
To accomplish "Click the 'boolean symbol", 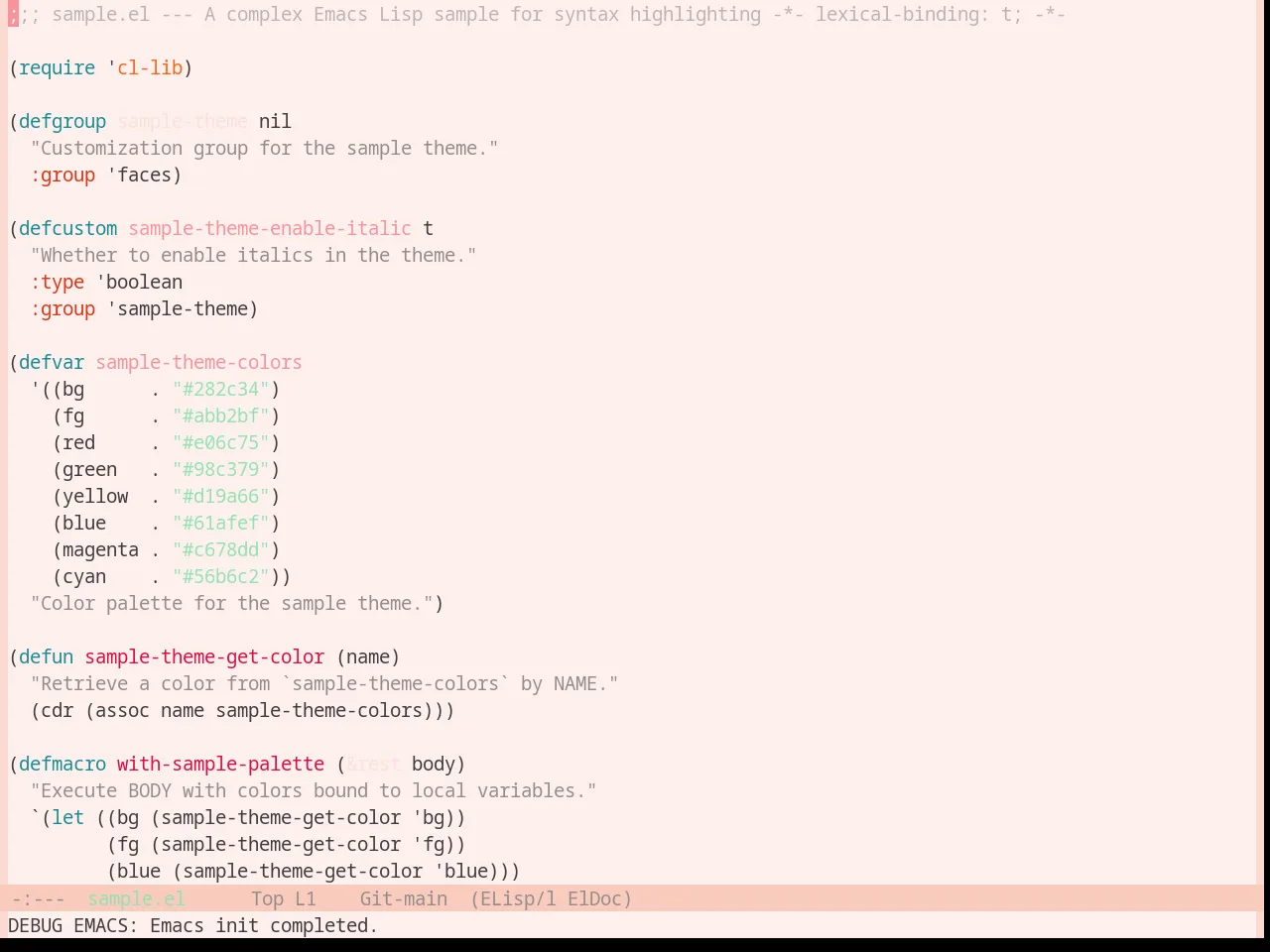I will [139, 282].
